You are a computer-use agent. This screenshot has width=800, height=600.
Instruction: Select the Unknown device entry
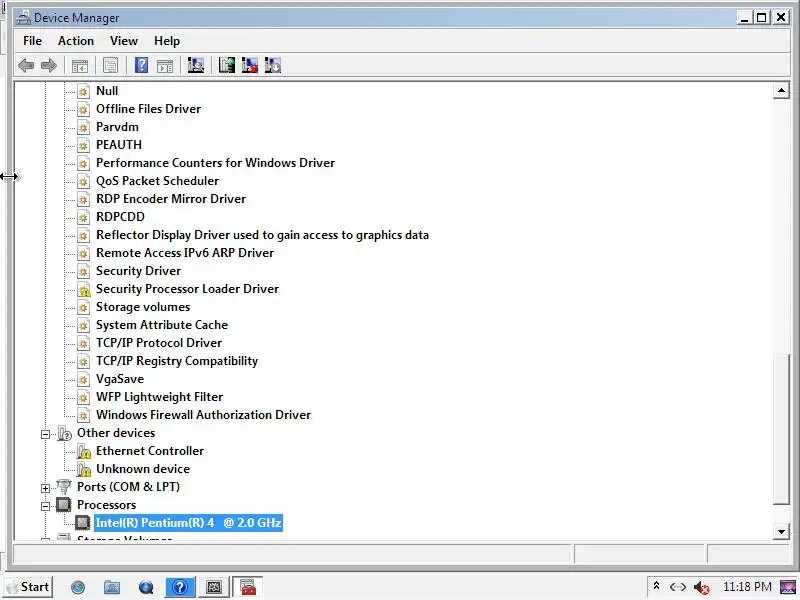coord(143,469)
